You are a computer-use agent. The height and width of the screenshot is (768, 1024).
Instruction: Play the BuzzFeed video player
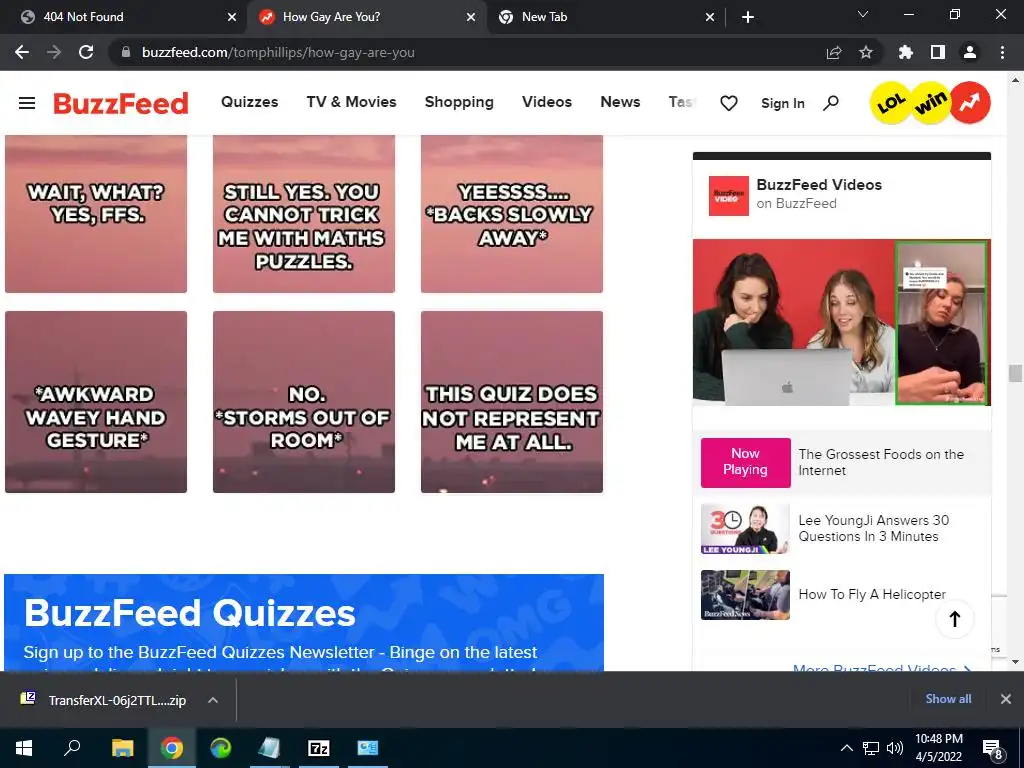pos(842,323)
